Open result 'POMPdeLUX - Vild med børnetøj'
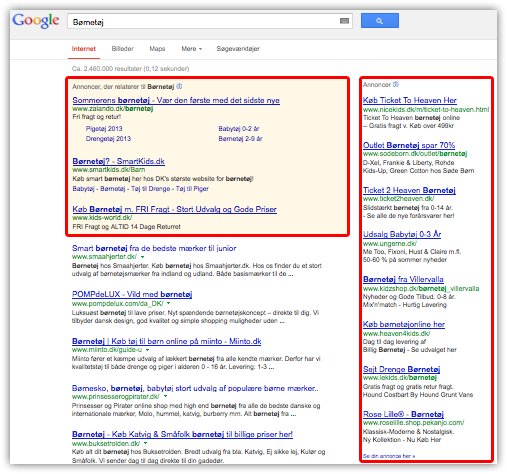 pos(132,294)
